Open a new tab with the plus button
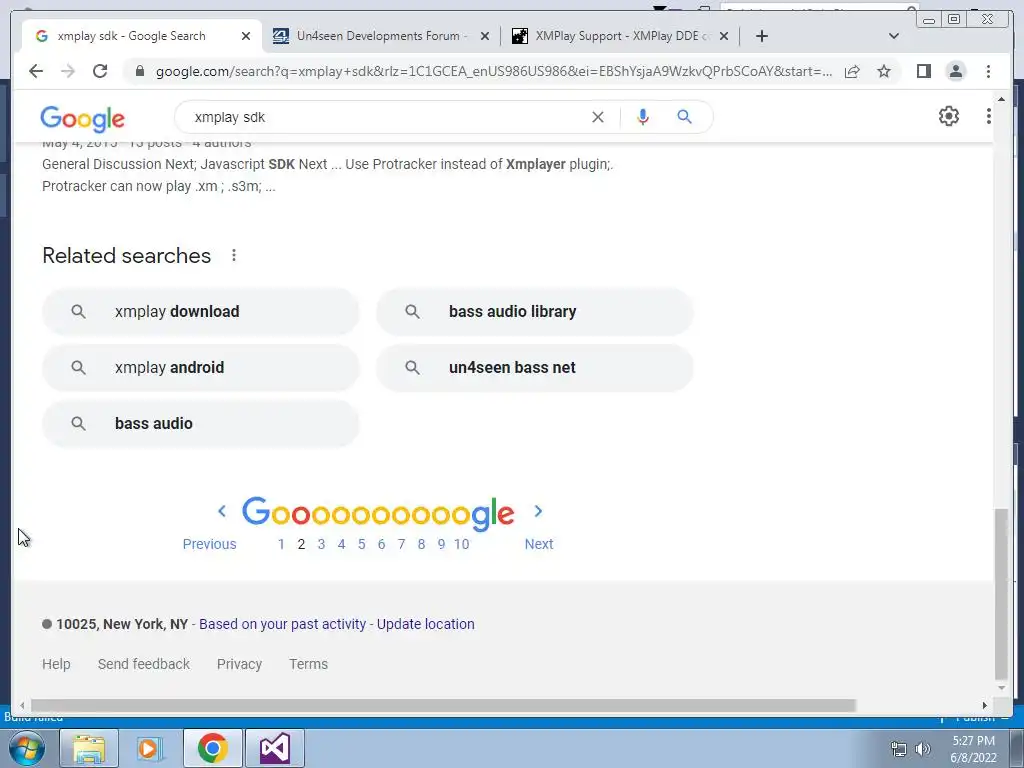The image size is (1024, 768). [x=761, y=36]
